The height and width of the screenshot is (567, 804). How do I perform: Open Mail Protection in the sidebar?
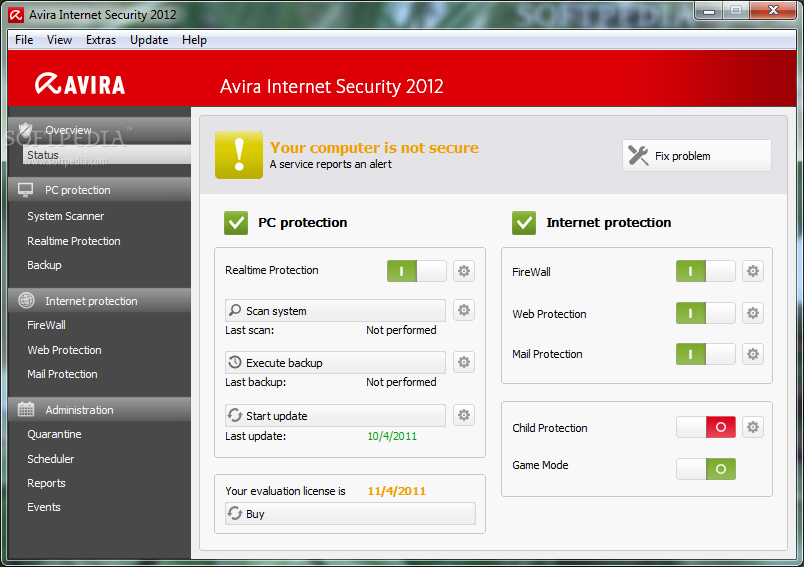62,374
